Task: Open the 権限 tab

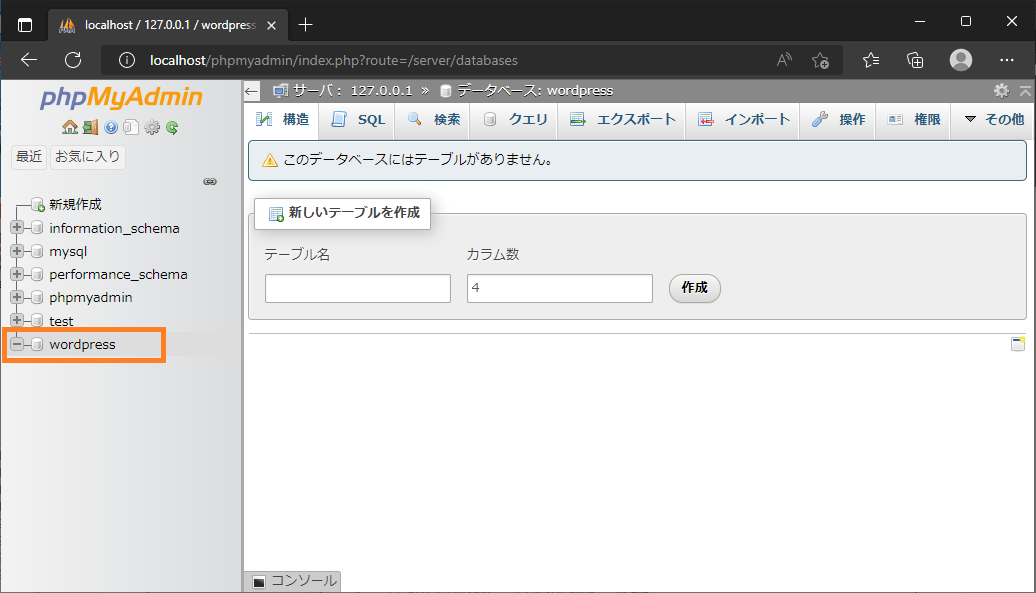Action: pos(914,120)
